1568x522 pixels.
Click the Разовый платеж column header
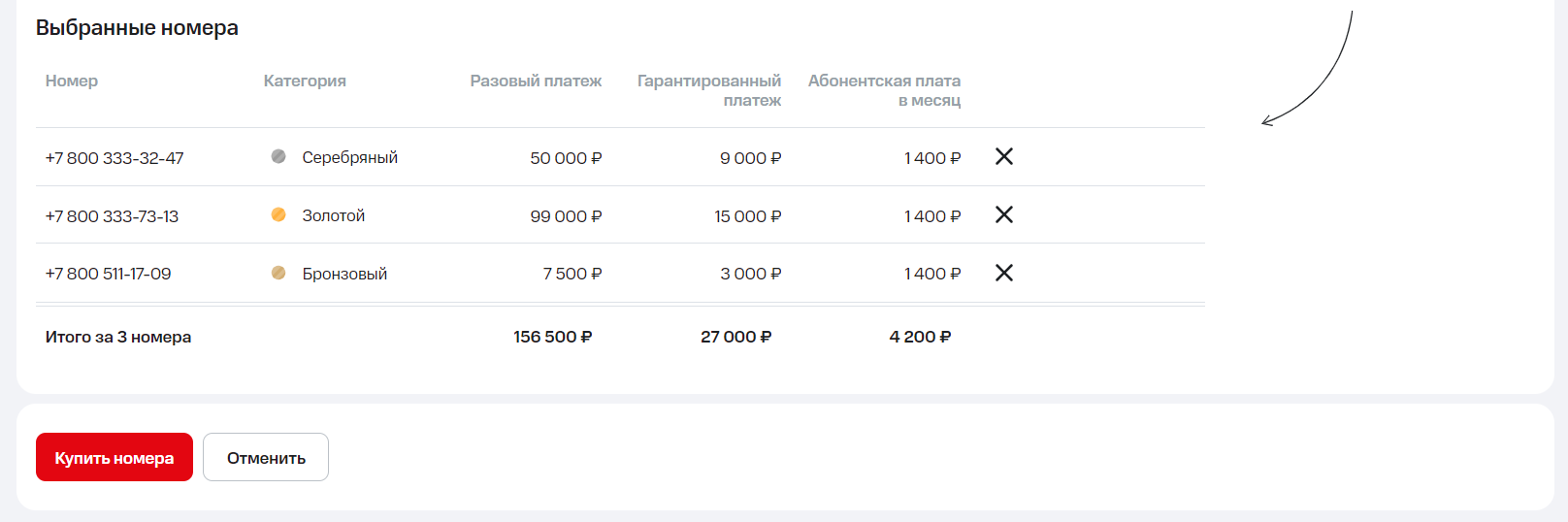coord(536,81)
